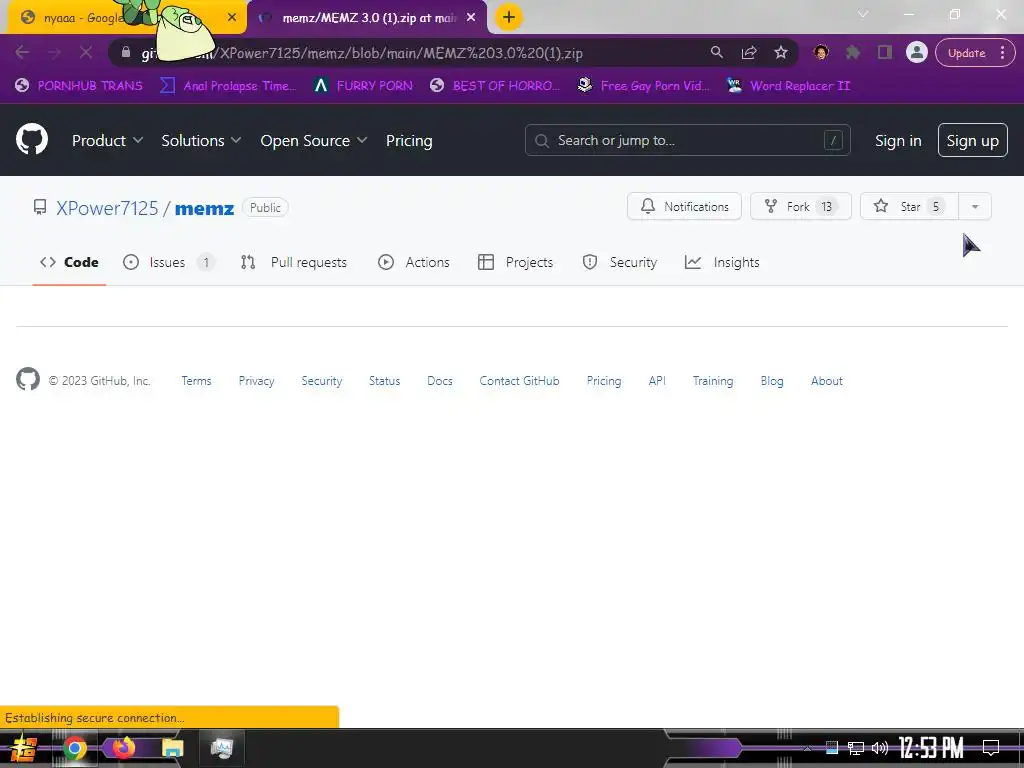This screenshot has width=1024, height=768.
Task: Open the XPower7125 user profile link
Action: (x=107, y=208)
